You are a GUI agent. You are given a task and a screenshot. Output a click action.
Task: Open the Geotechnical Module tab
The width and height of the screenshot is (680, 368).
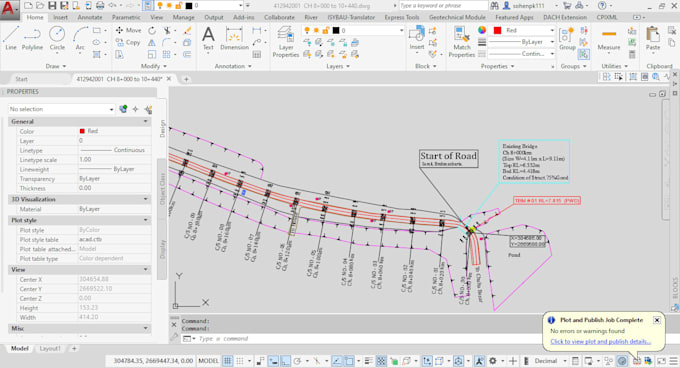click(457, 17)
